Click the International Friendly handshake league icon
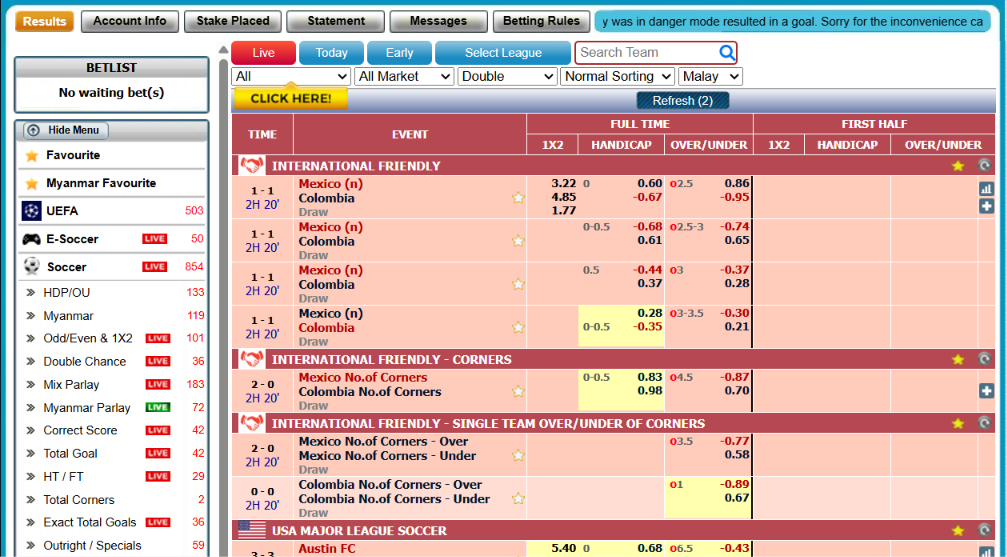 point(252,166)
